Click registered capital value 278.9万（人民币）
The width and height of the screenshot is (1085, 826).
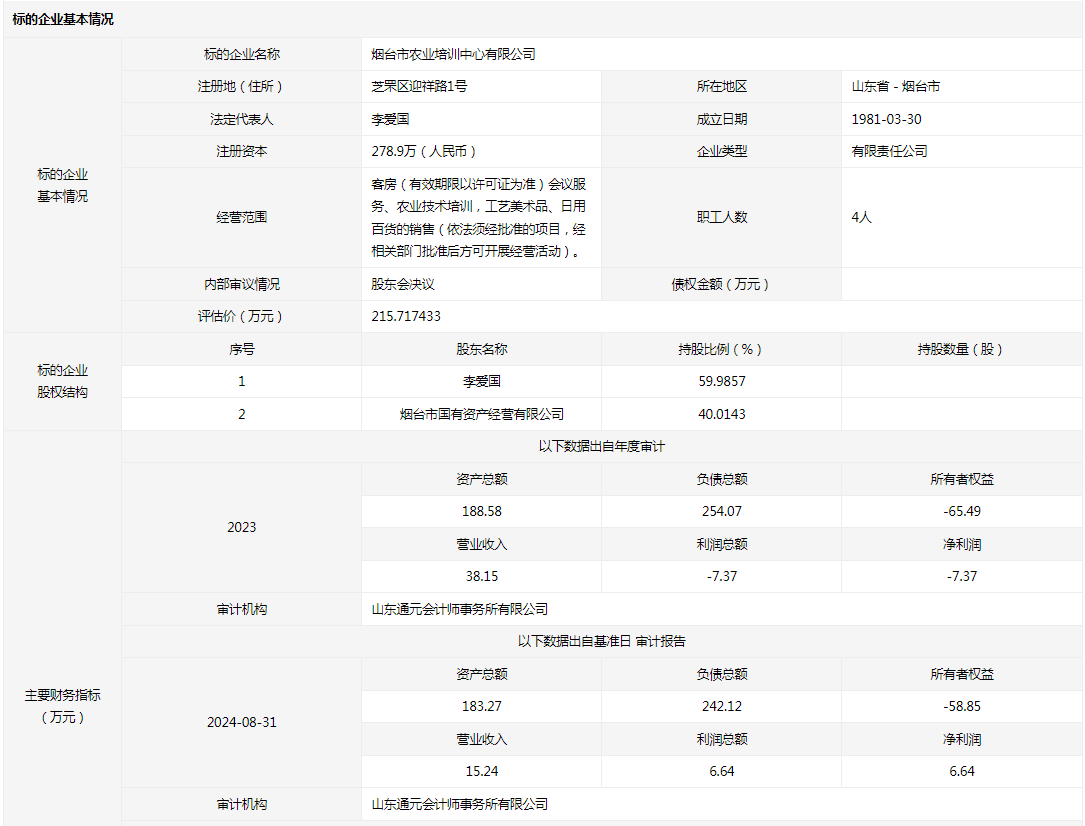tap(424, 151)
